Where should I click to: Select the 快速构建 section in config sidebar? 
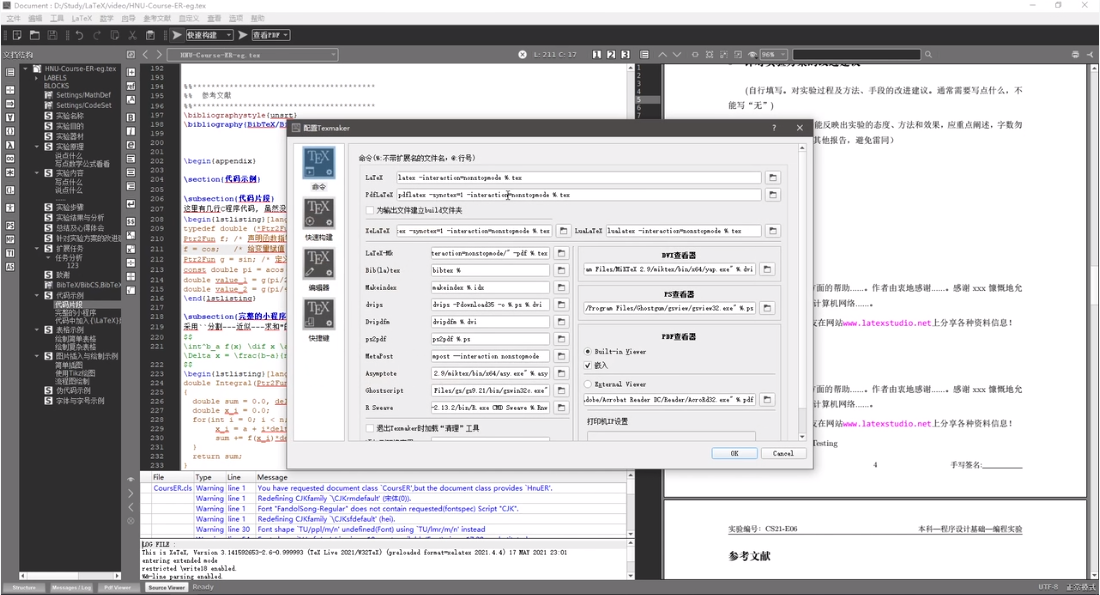[319, 218]
